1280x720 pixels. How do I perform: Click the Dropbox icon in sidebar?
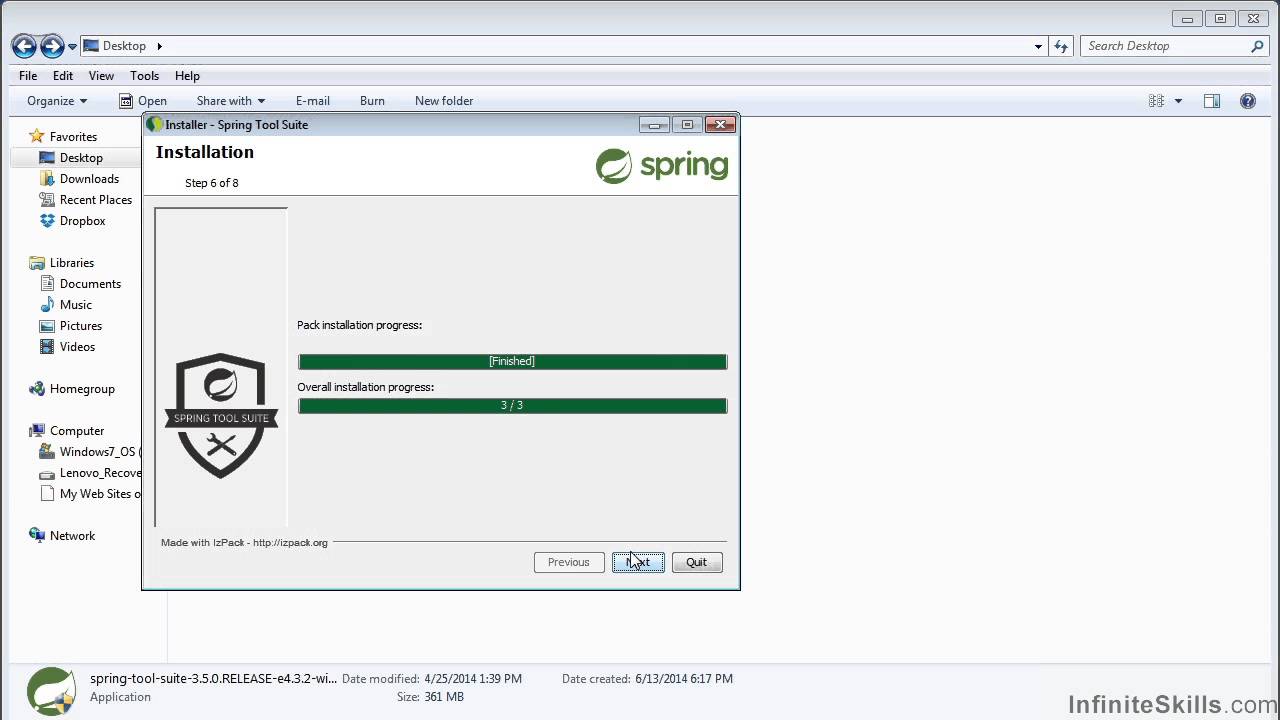47,221
